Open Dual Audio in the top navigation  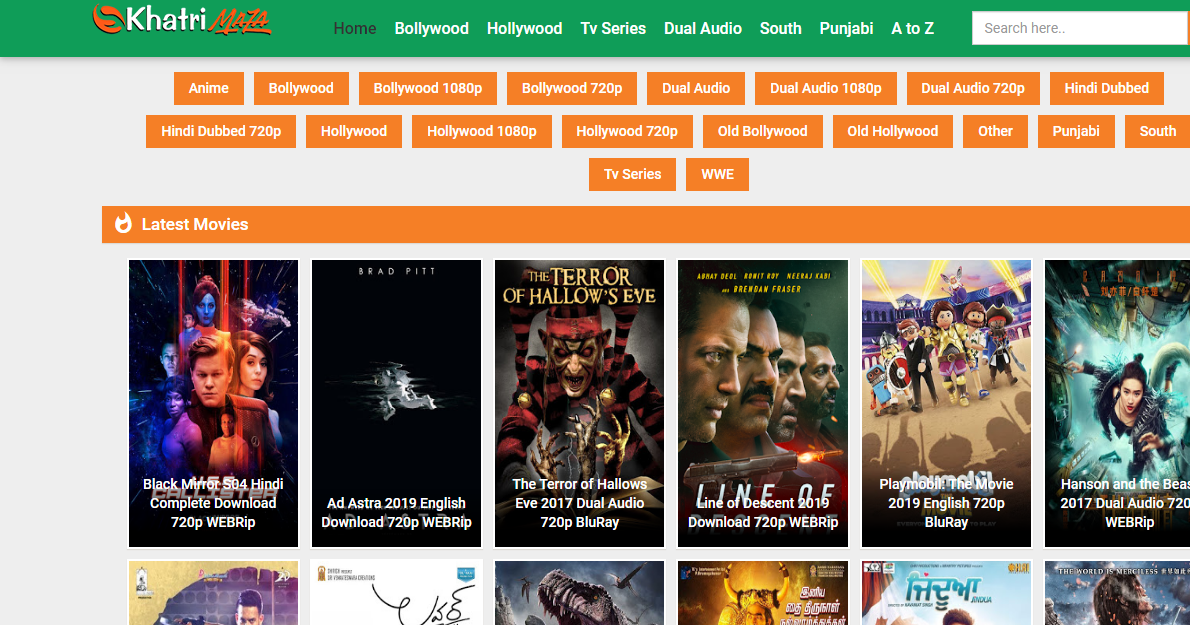point(703,29)
